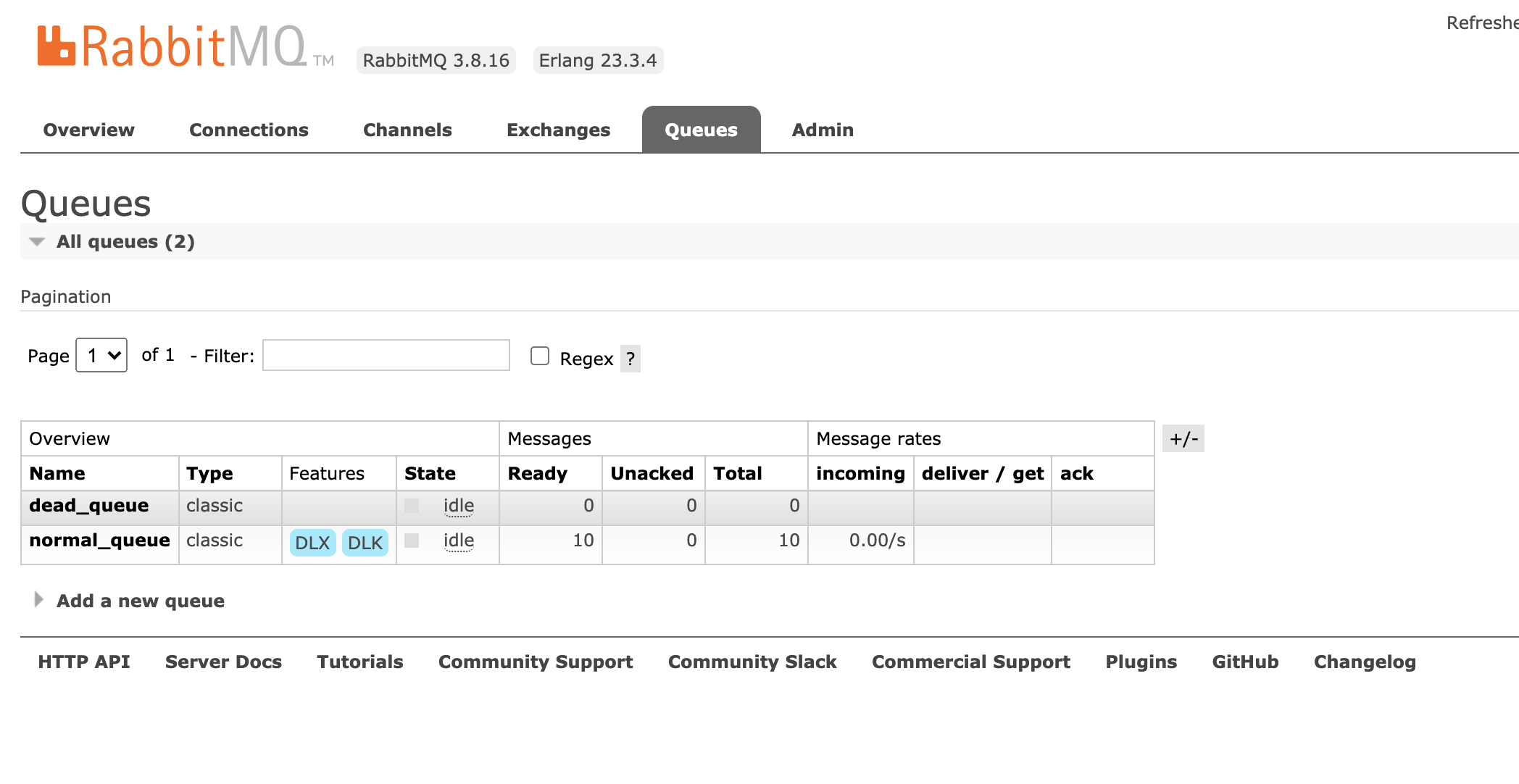Click the +/- columns toggle button
Viewport: 1519px width, 784px height.
point(1183,438)
